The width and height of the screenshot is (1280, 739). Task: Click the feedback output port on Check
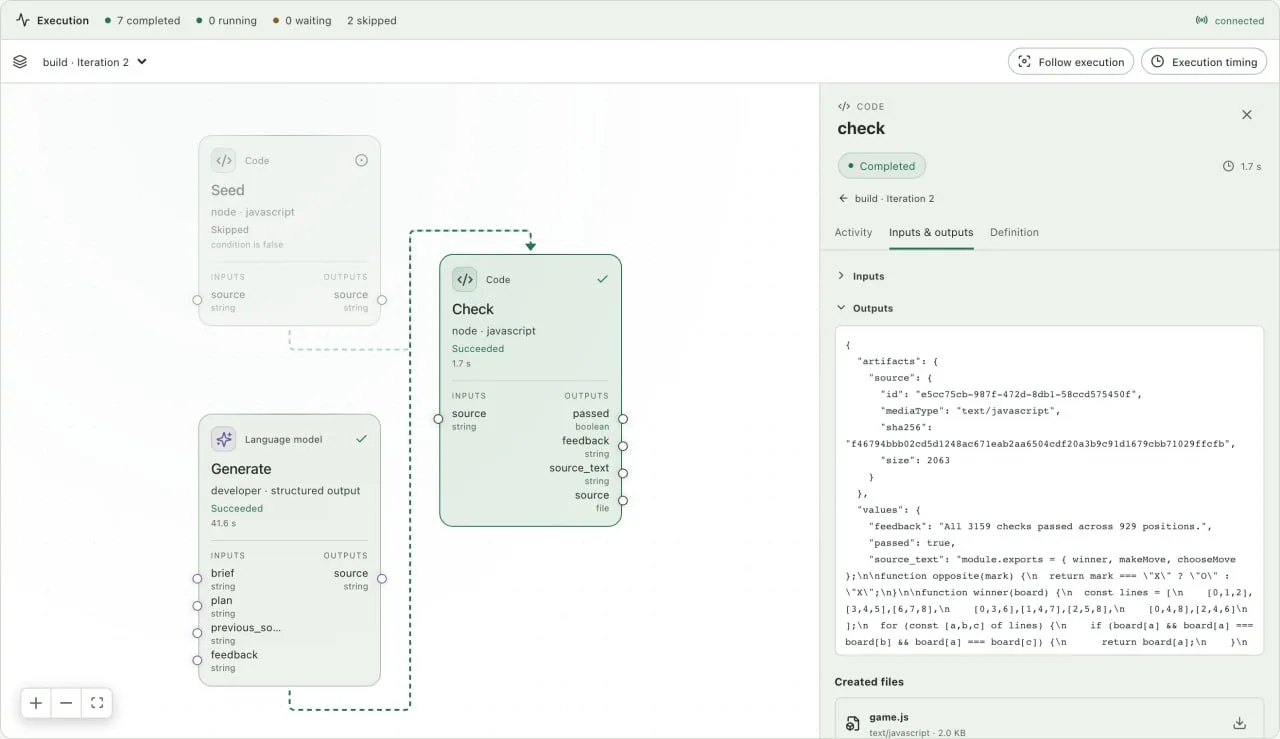pos(623,446)
